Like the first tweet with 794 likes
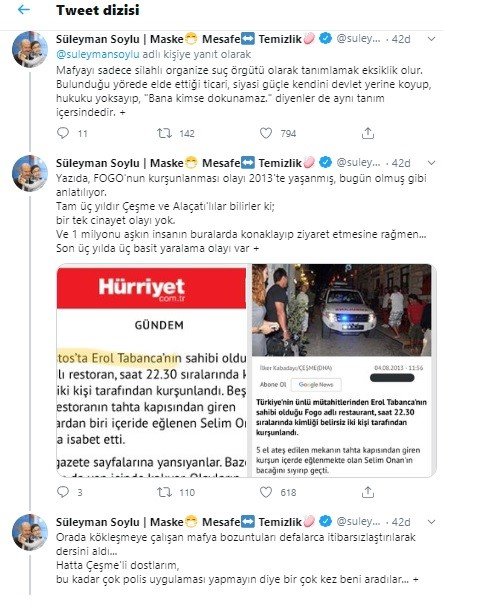The image size is (500, 610). tap(266, 133)
